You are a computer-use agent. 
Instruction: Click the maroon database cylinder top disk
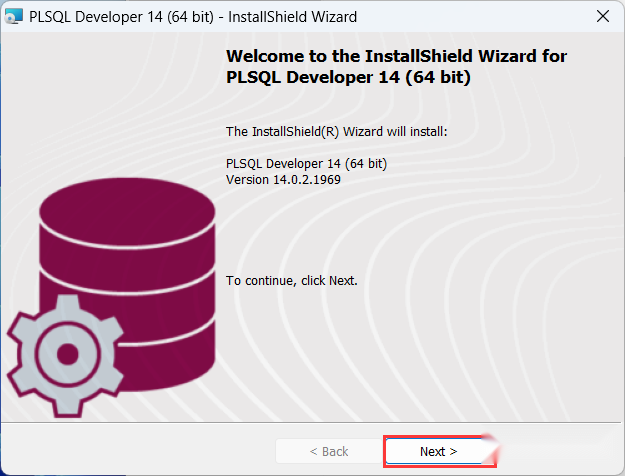tap(127, 210)
